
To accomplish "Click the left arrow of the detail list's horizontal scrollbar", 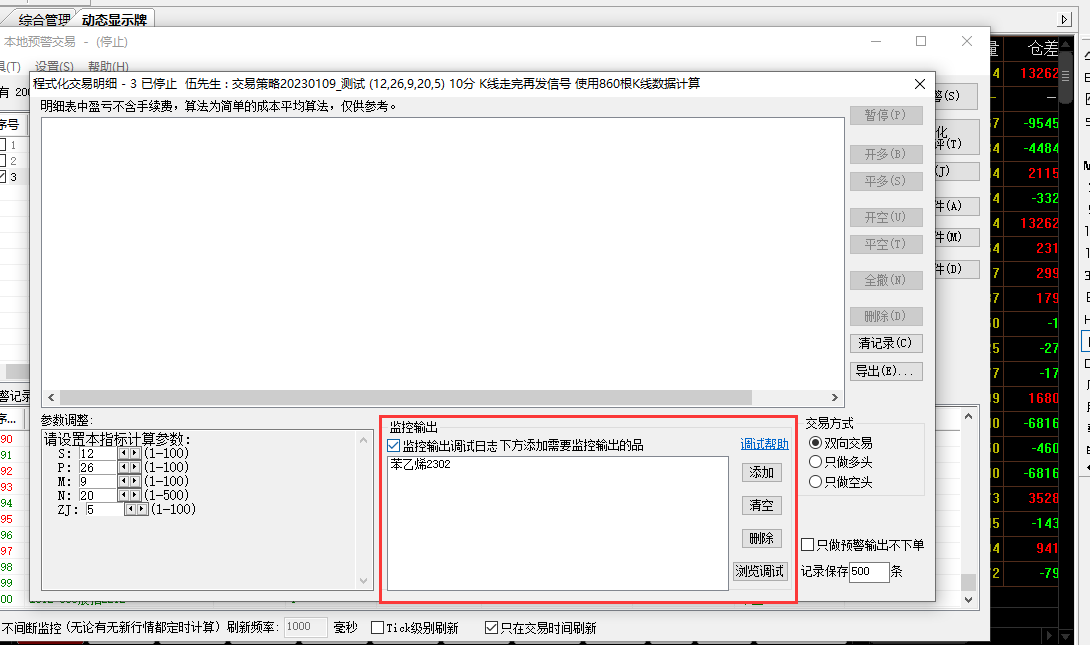I will [x=51, y=398].
